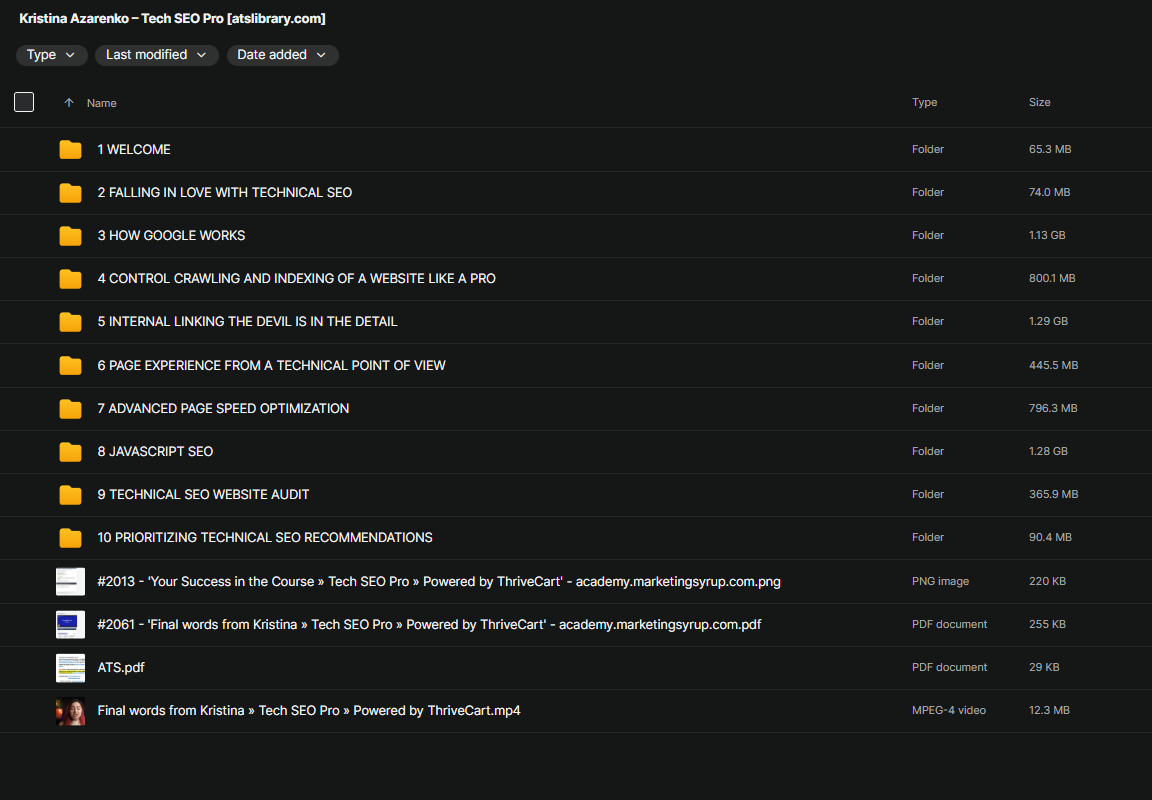
Task: Click the 8 JAVASCRIPT SEO folder icon
Action: click(71, 452)
